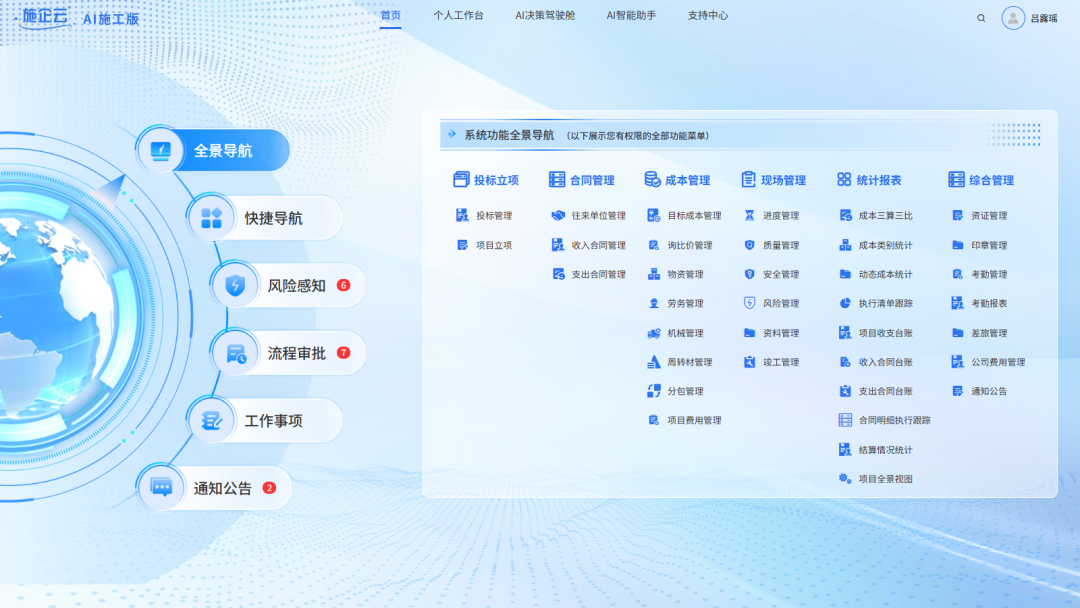1080x608 pixels.
Task: Open the user avatar icon
Action: pyautogui.click(x=1012, y=19)
